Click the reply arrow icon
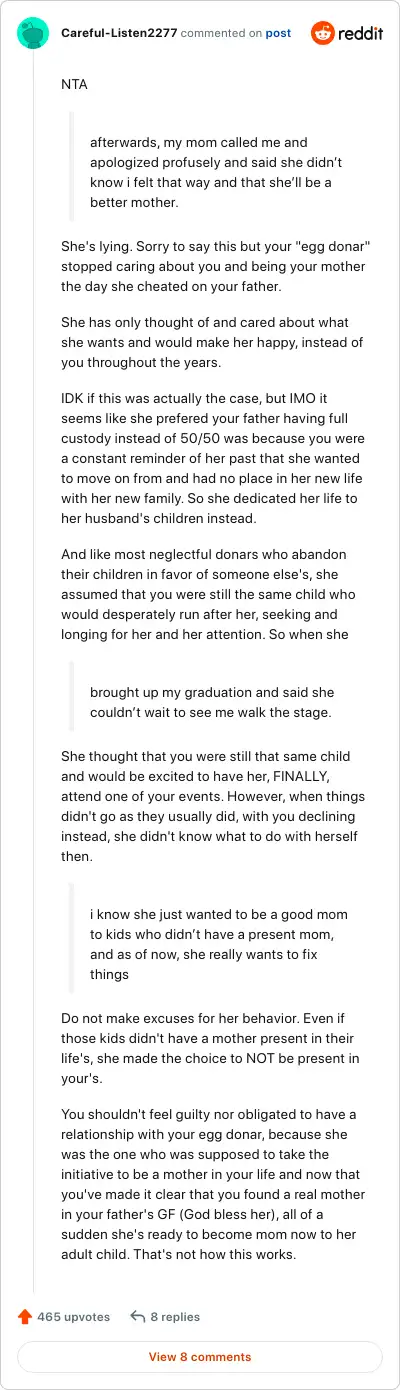Screen dimensions: 400x1390 (x=138, y=1317)
